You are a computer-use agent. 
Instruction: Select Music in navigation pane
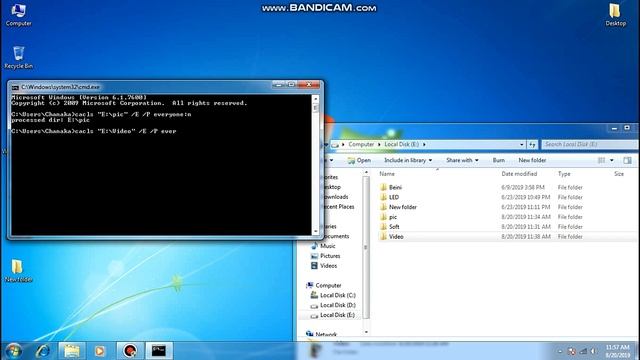[x=323, y=246]
